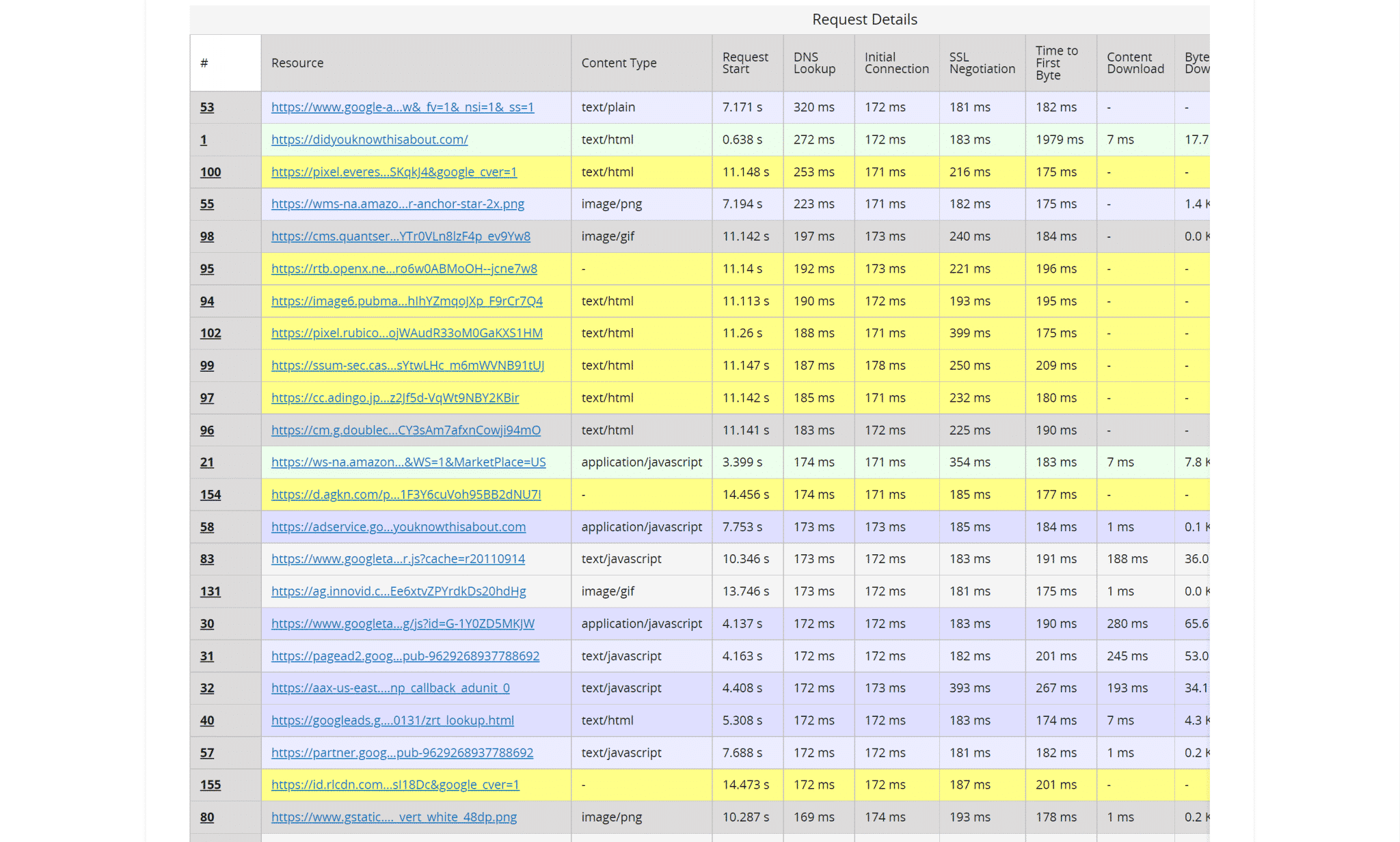This screenshot has height=842, width=1400.
Task: Open the googleads zrt_lookup.html link
Action: 392,720
